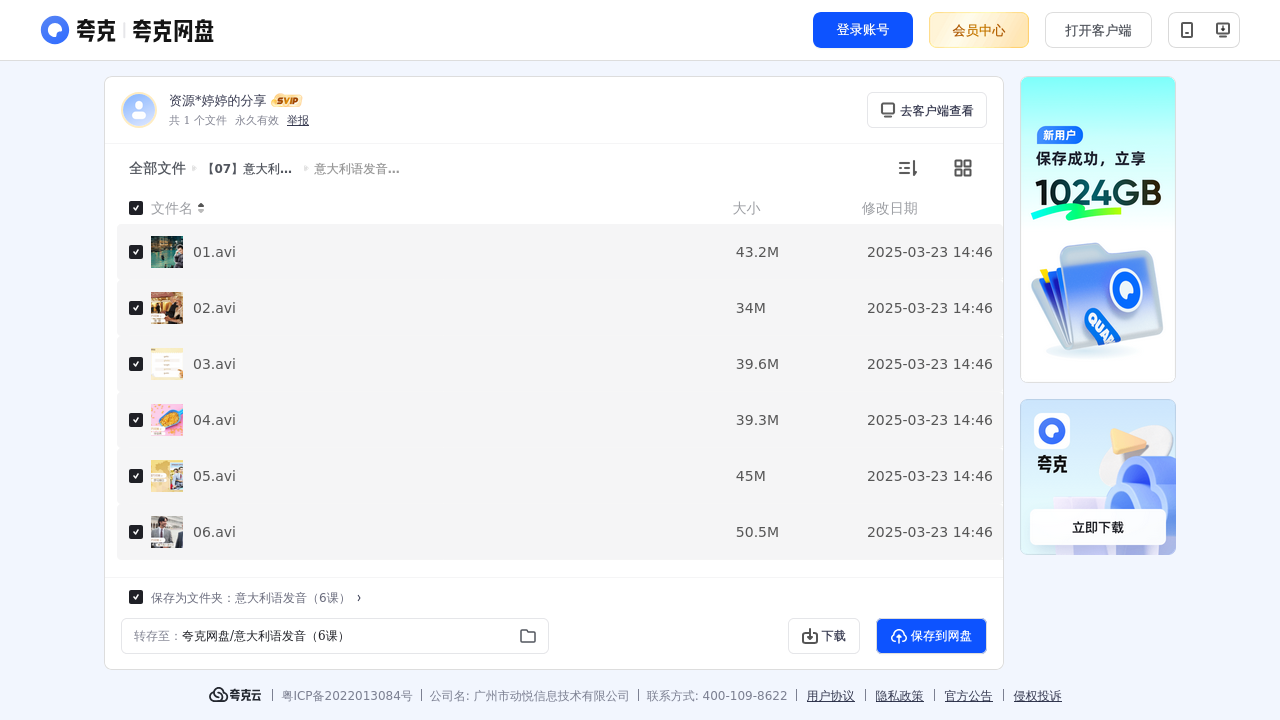
Task: Click desktop download icon in header
Action: (x=1222, y=30)
